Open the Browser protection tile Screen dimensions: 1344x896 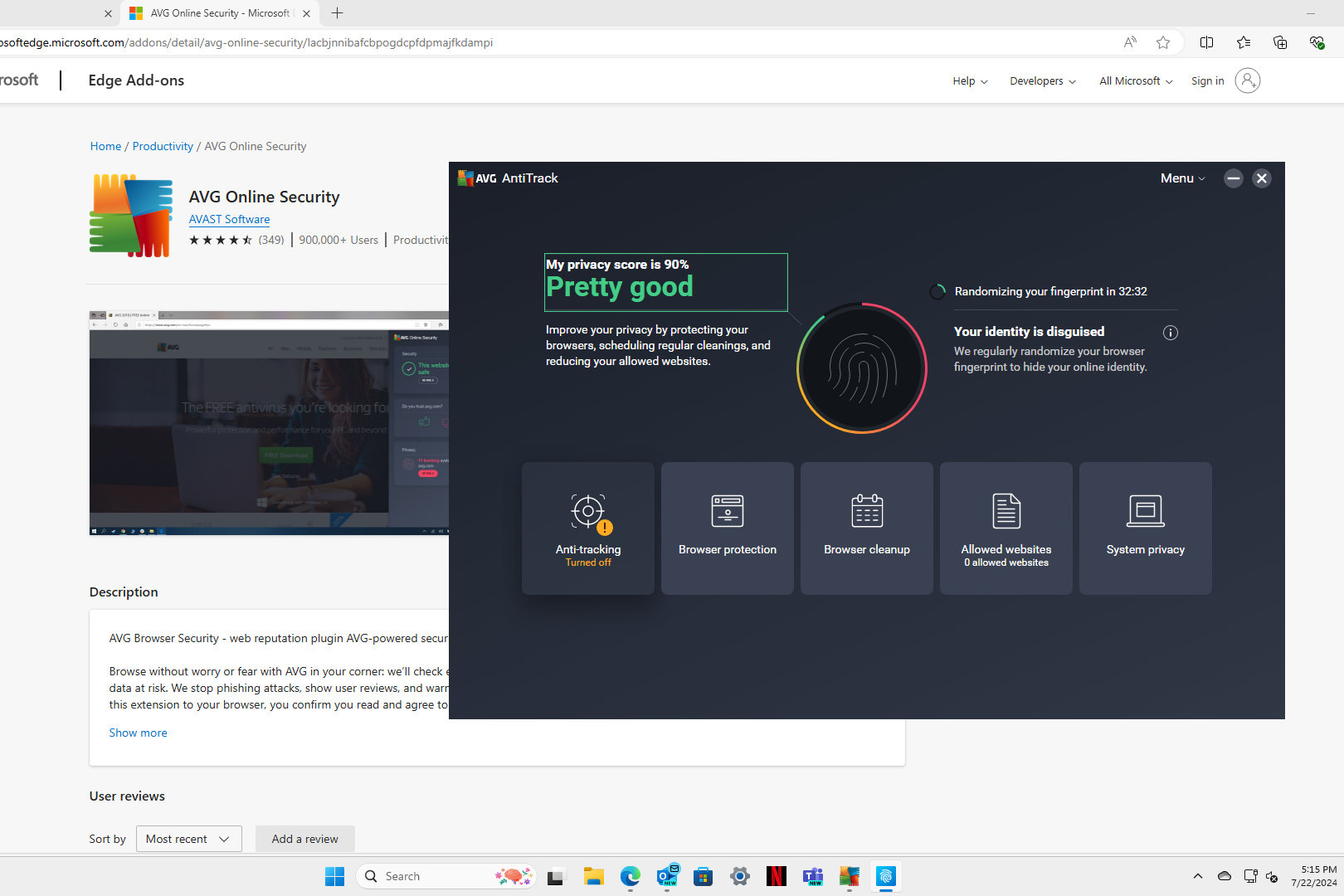pos(727,528)
